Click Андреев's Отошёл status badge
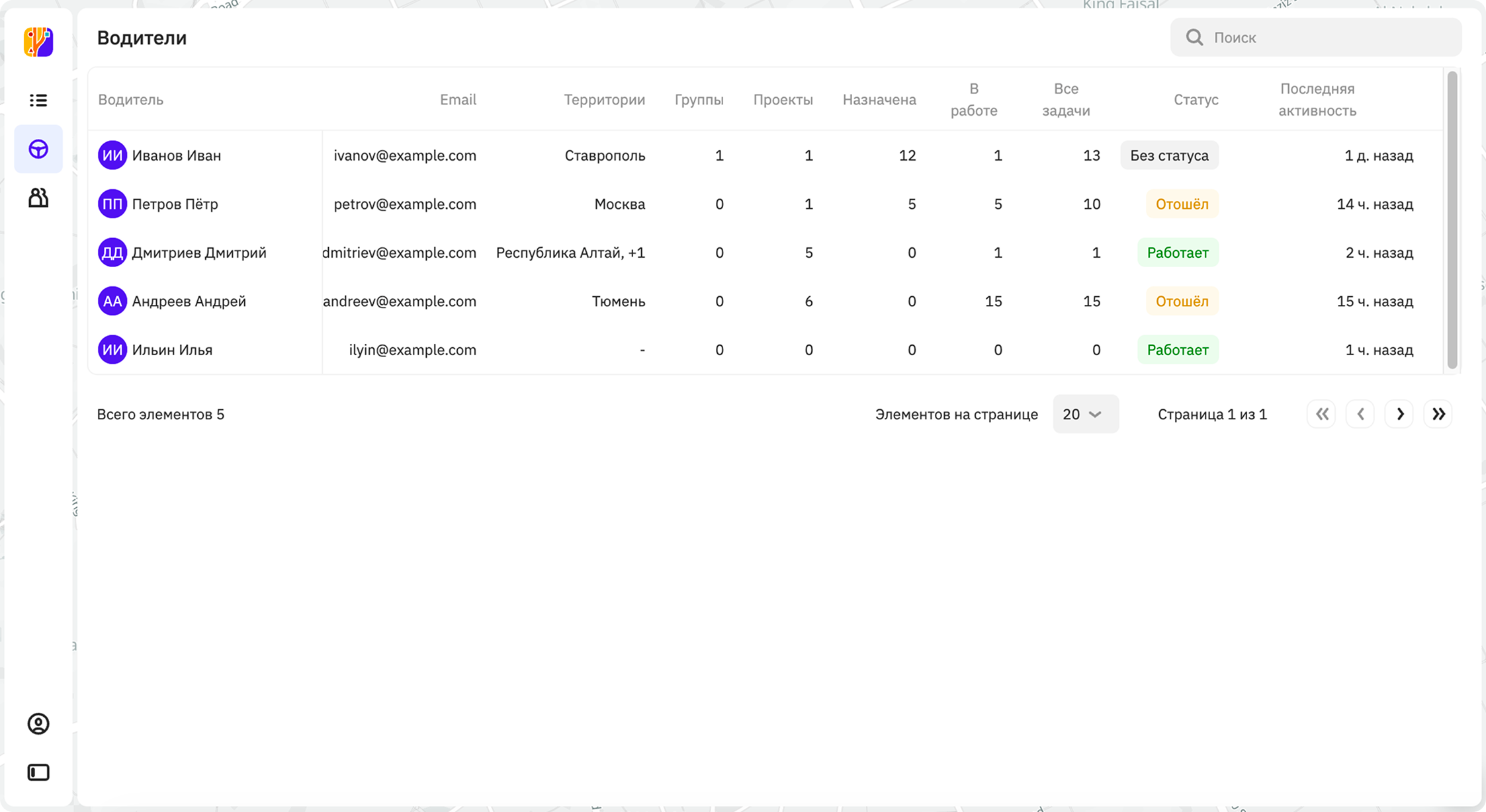1486x812 pixels. [1182, 301]
